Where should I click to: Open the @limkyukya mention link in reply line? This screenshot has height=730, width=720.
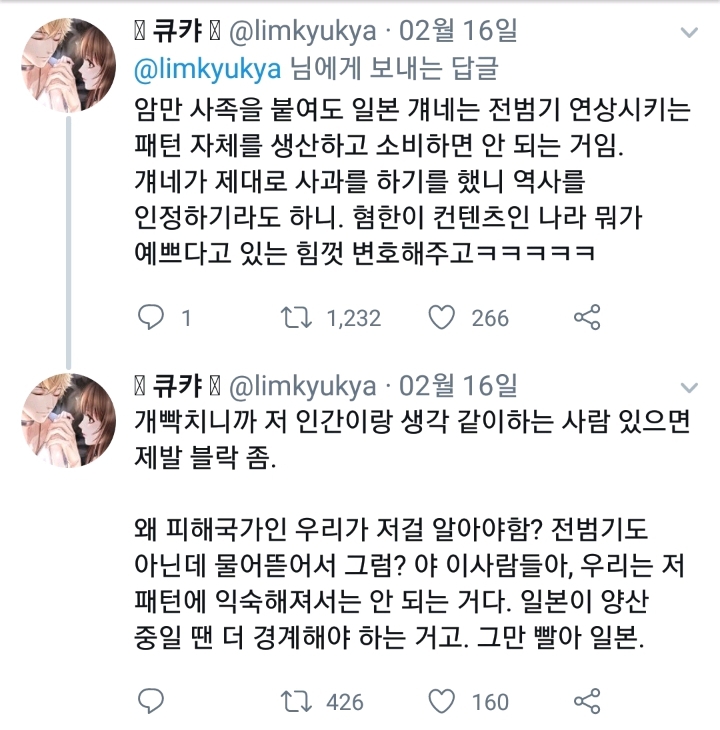pos(208,70)
